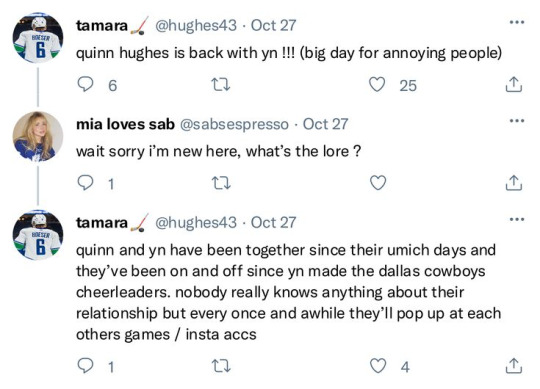Share mia loves sab's tweet
540x389 pixels.
tap(513, 183)
